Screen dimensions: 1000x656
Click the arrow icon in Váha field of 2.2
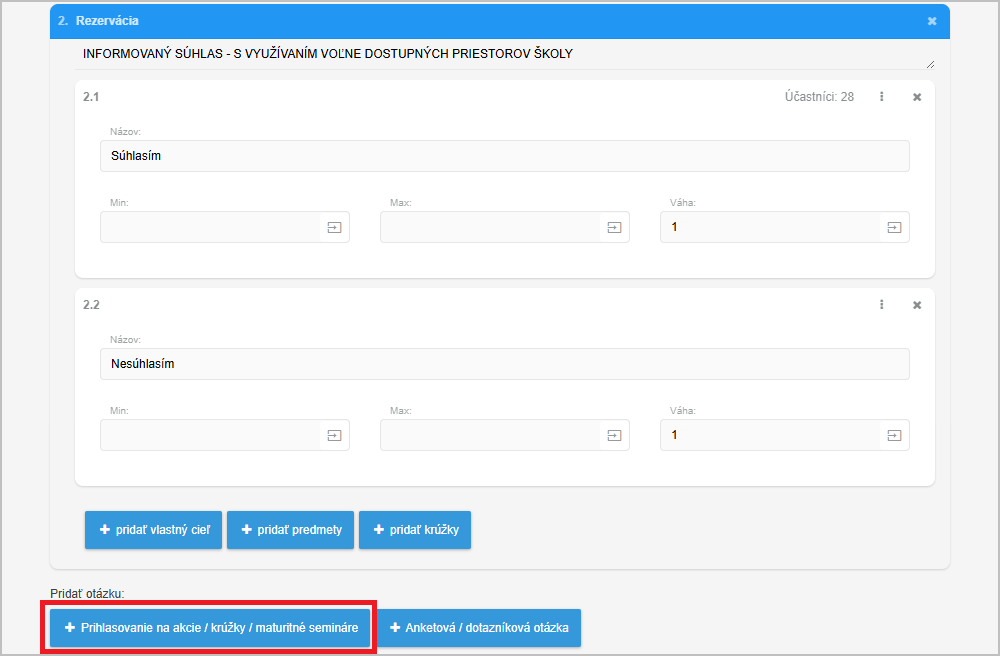coord(894,435)
